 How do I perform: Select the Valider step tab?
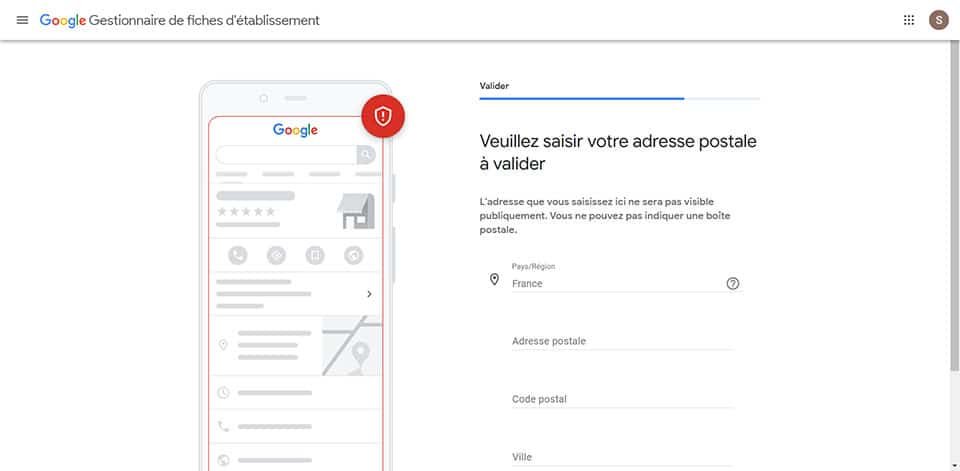point(494,86)
